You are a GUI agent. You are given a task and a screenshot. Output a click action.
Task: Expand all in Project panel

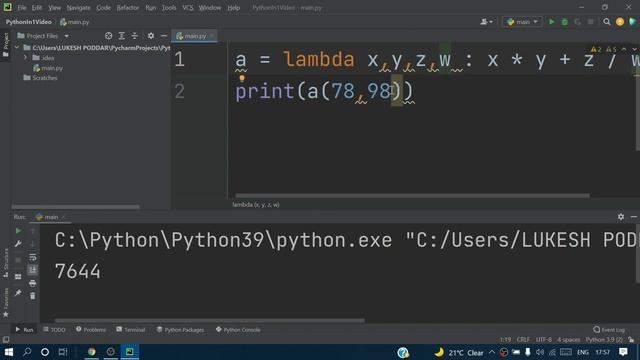click(x=122, y=36)
